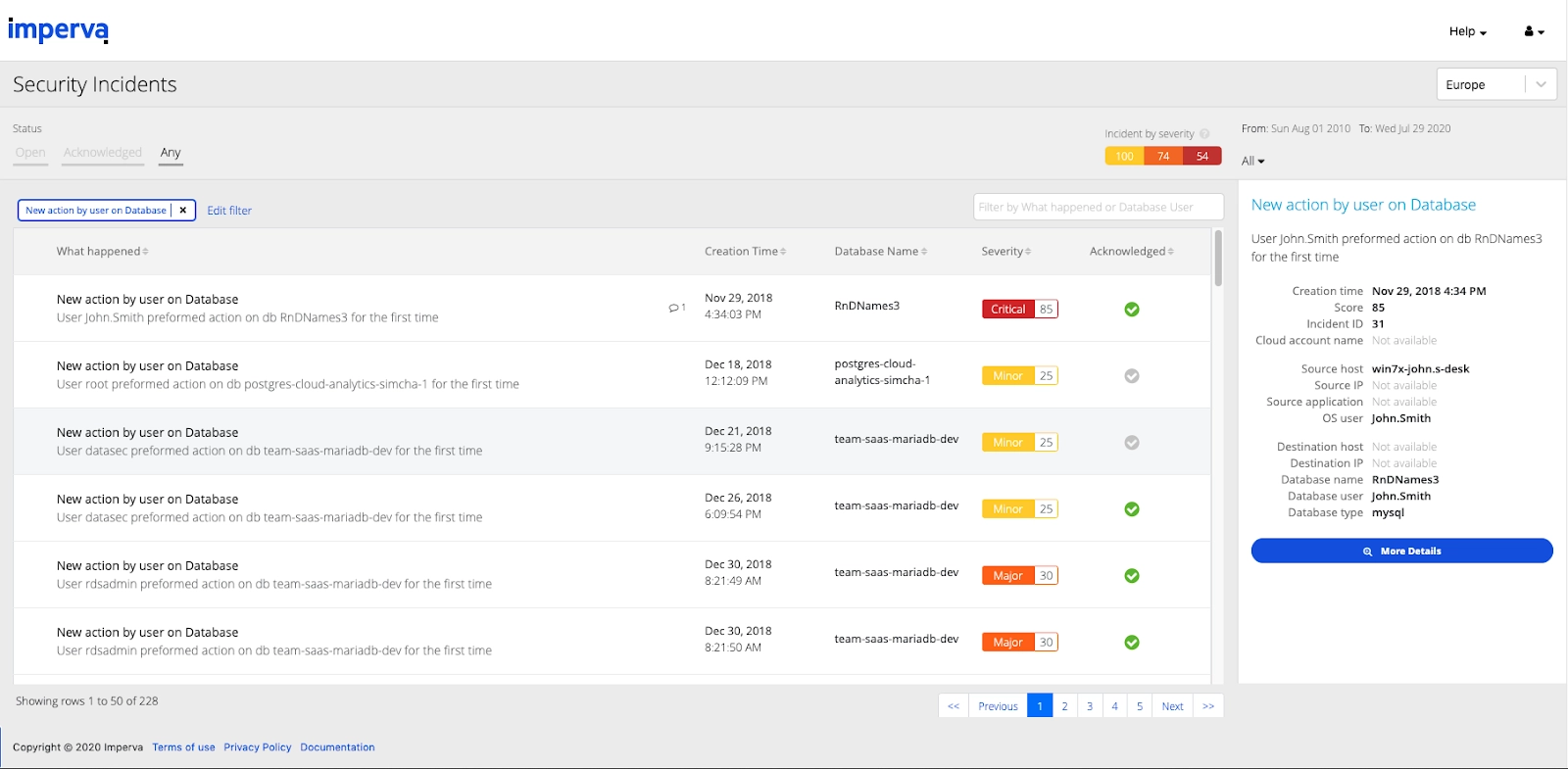Click the win7x-john.s-desk source host value
The image size is (1568, 769).
pyautogui.click(x=1420, y=369)
